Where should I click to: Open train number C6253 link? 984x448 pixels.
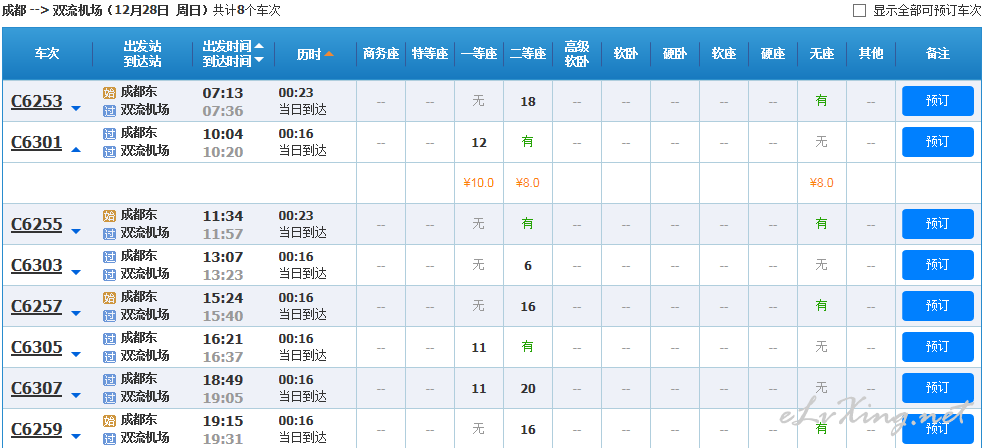[37, 101]
